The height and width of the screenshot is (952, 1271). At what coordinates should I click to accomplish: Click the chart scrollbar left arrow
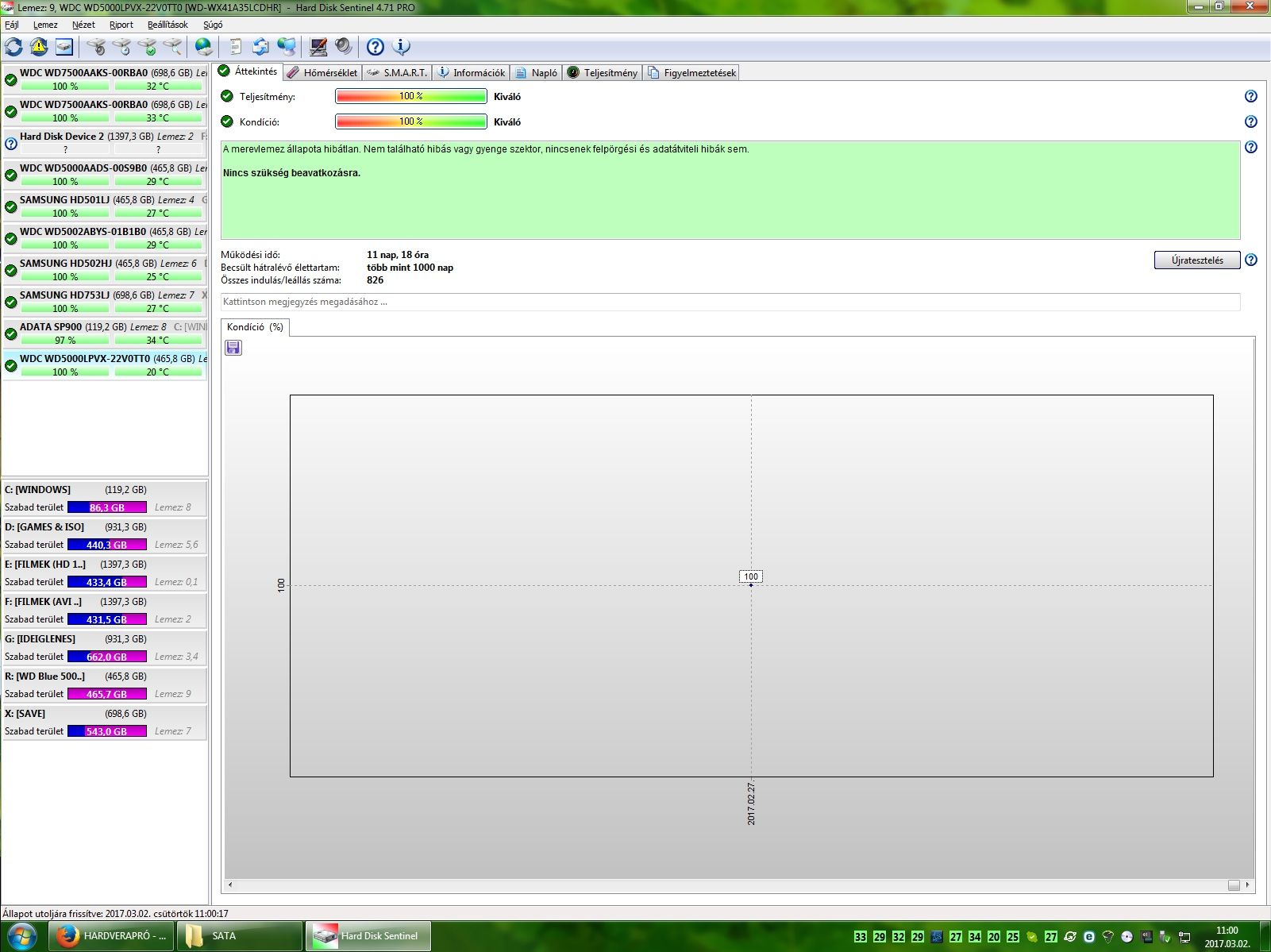(230, 885)
